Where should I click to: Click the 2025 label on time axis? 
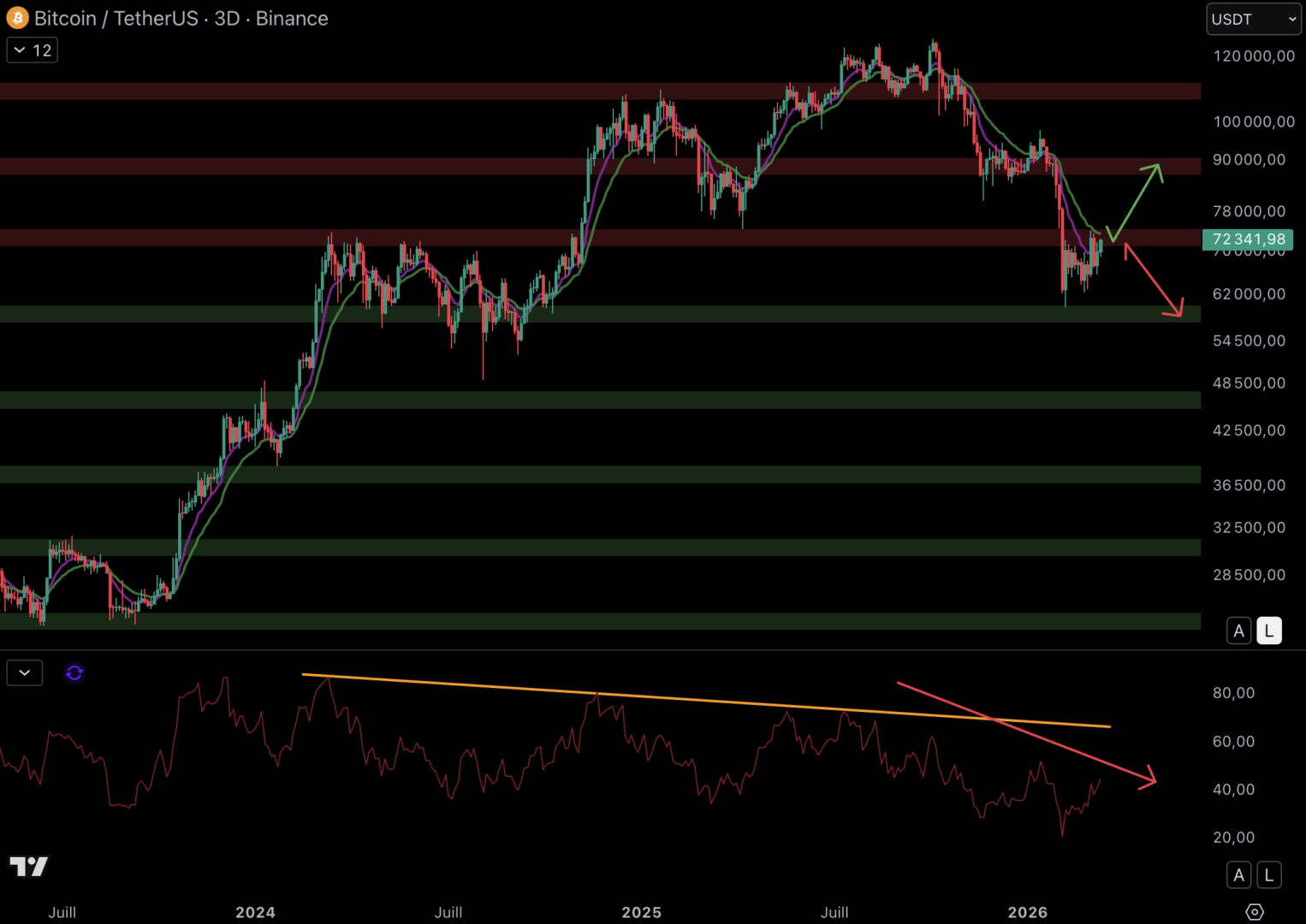(641, 912)
